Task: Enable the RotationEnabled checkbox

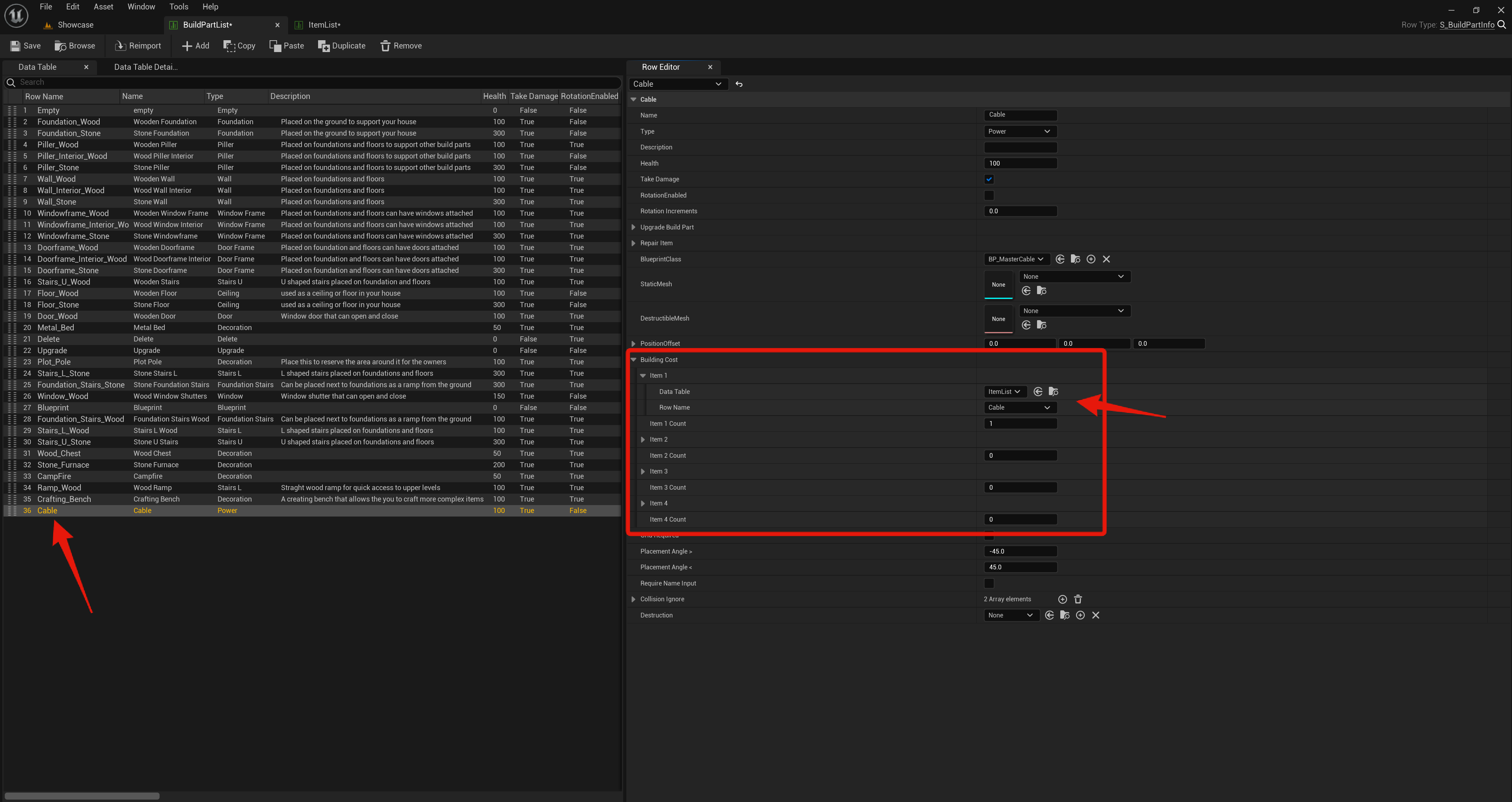Action: click(x=989, y=195)
